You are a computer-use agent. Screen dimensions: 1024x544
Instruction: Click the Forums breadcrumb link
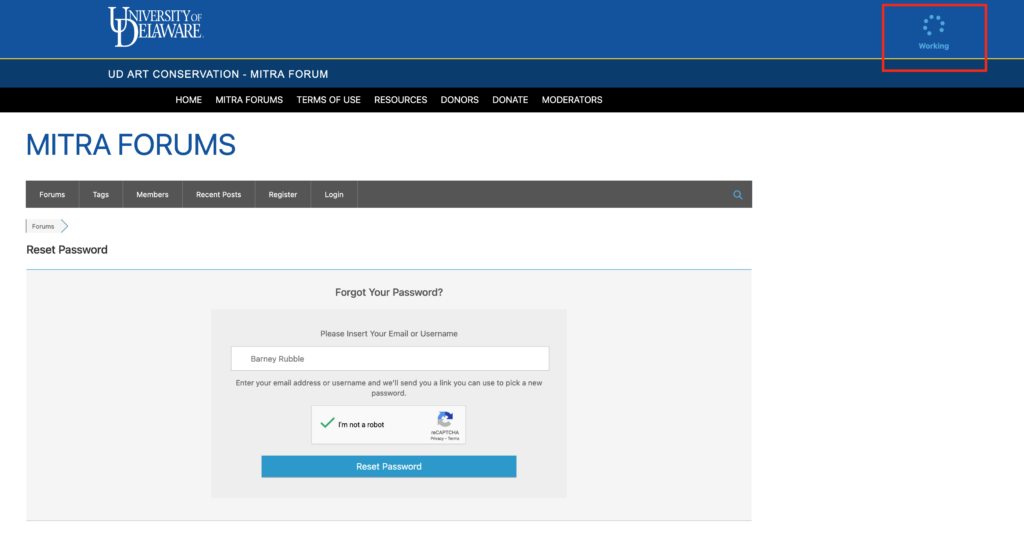coord(43,227)
